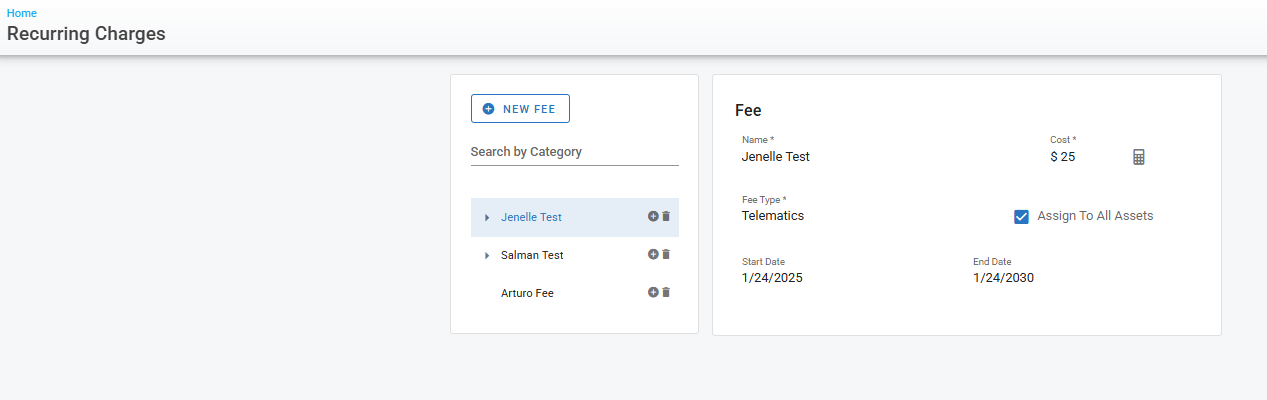Go to the Home breadcrumb link
Viewport: 1267px width, 400px height.
pyautogui.click(x=22, y=13)
